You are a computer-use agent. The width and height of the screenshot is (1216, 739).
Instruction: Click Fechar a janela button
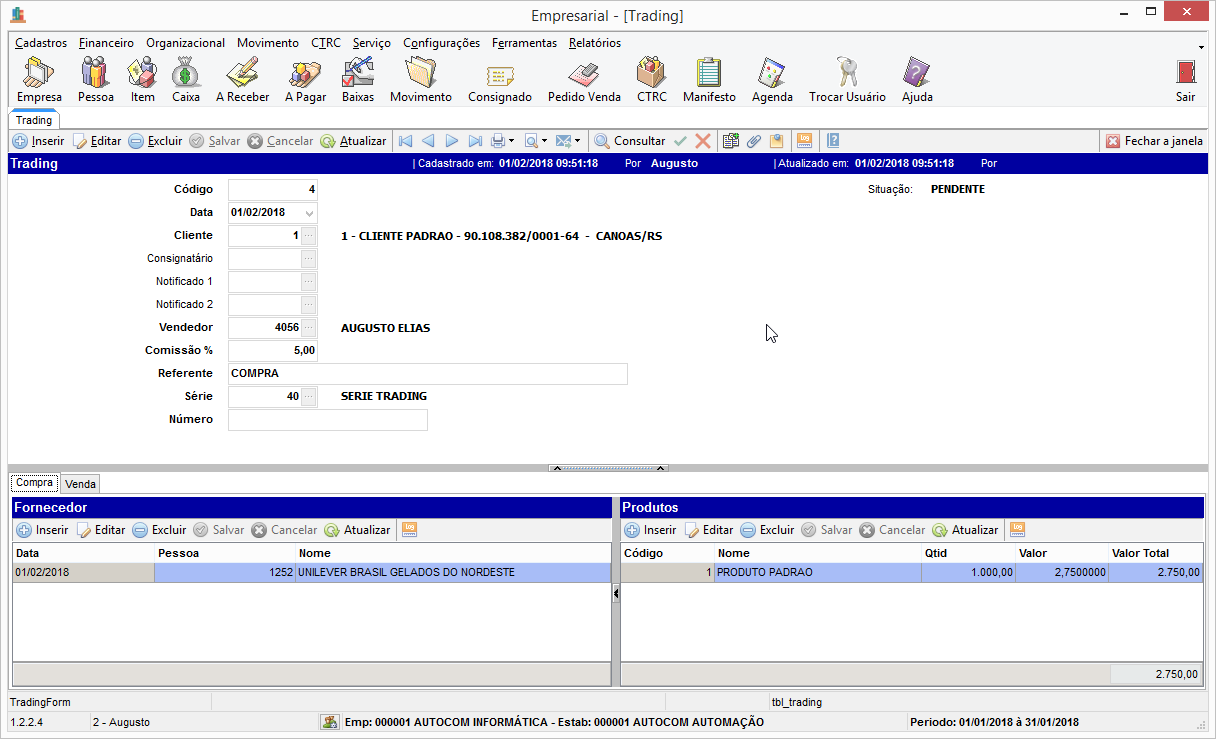click(x=1154, y=141)
